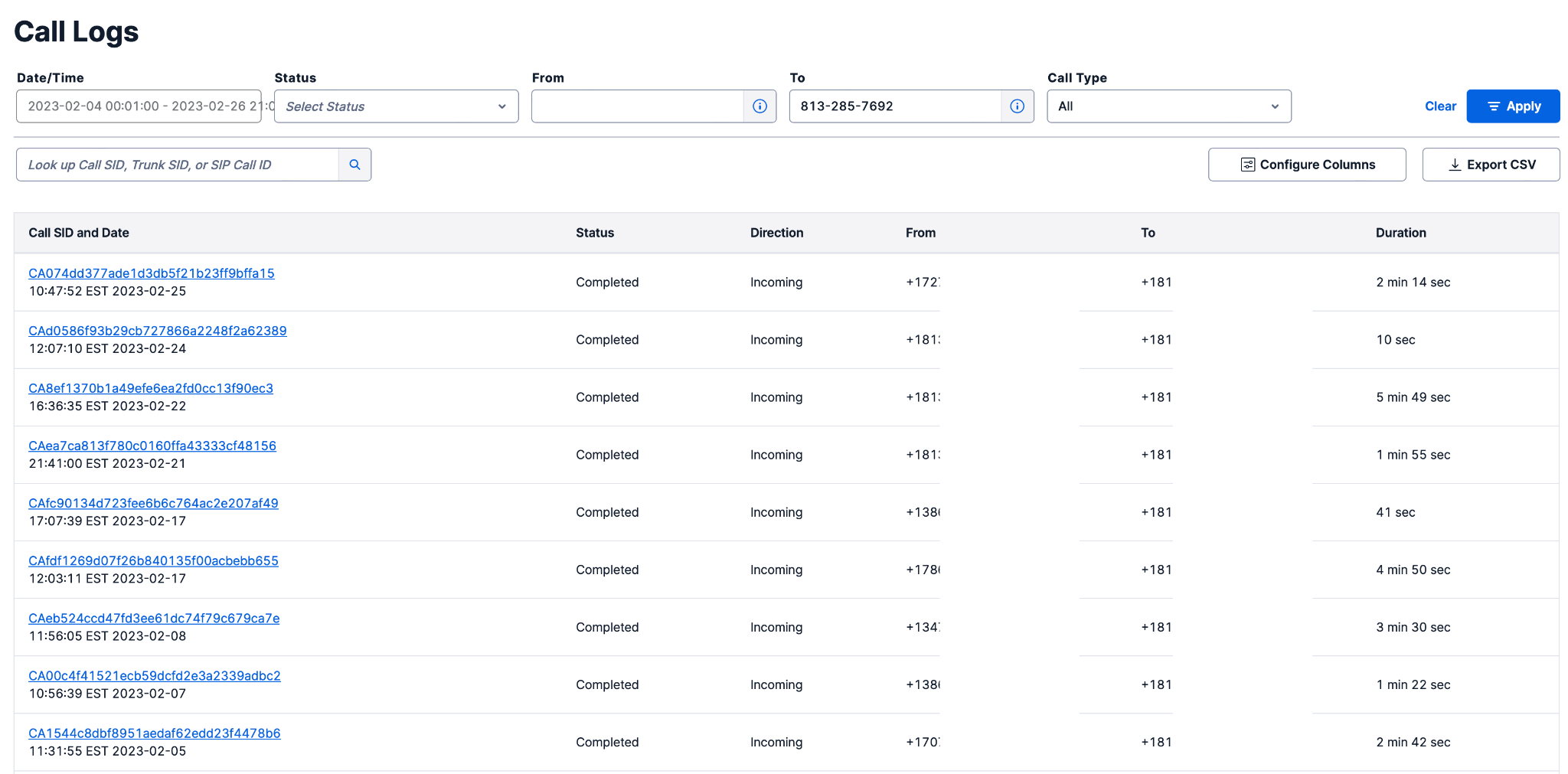Click the Call SID lookup search box
The image size is (1568, 774).
pyautogui.click(x=178, y=165)
